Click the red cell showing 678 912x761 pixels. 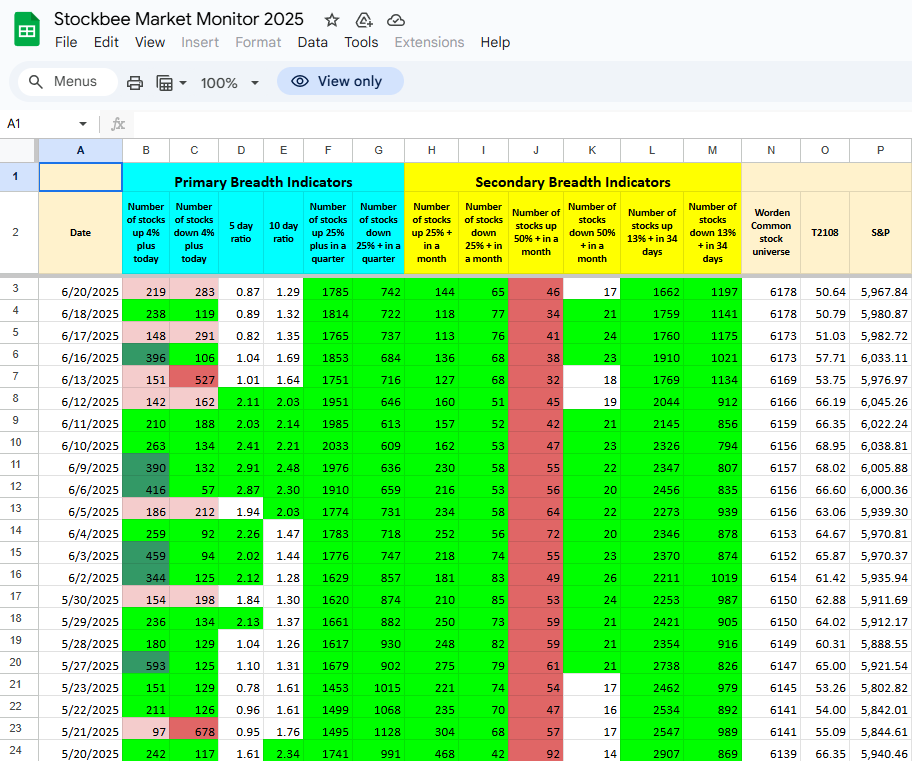coord(194,729)
